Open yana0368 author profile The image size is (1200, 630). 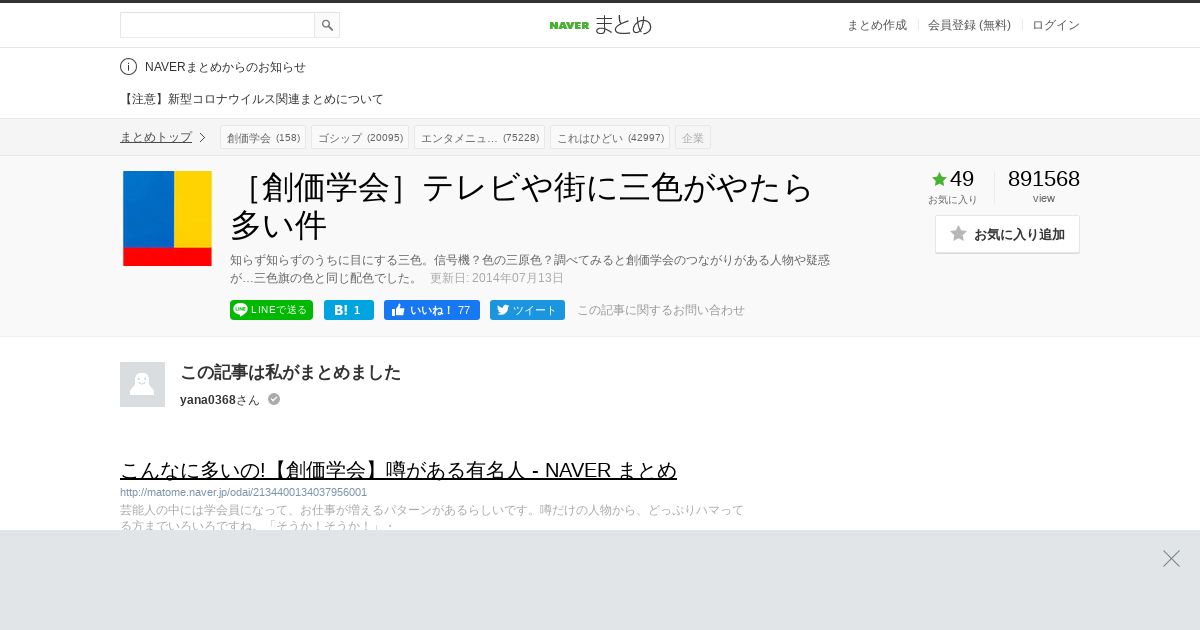pyautogui.click(x=208, y=400)
